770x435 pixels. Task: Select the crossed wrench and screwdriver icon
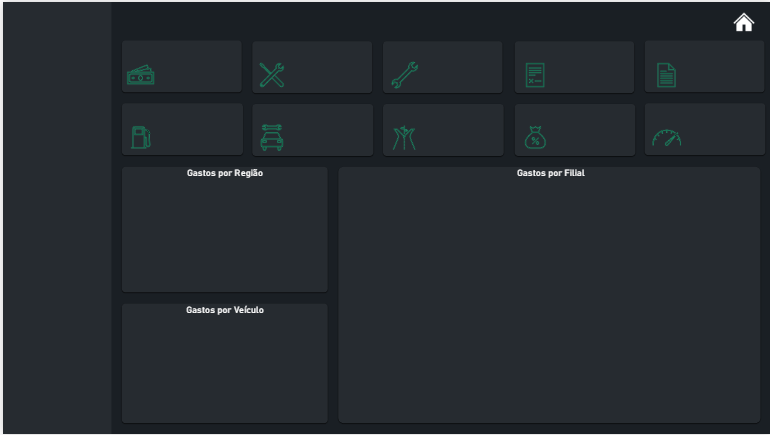click(272, 75)
